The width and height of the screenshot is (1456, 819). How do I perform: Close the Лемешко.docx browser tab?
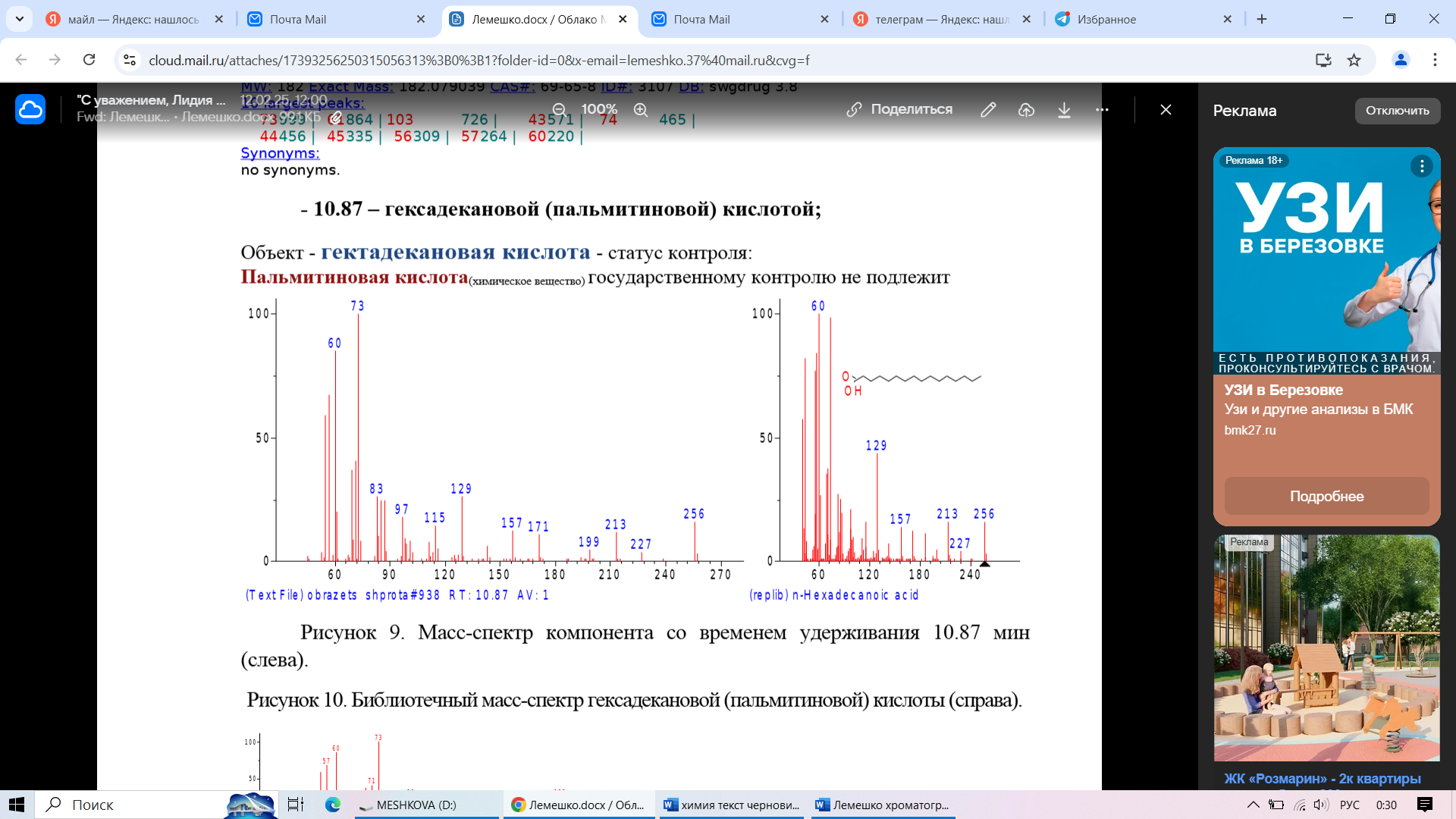coord(623,19)
